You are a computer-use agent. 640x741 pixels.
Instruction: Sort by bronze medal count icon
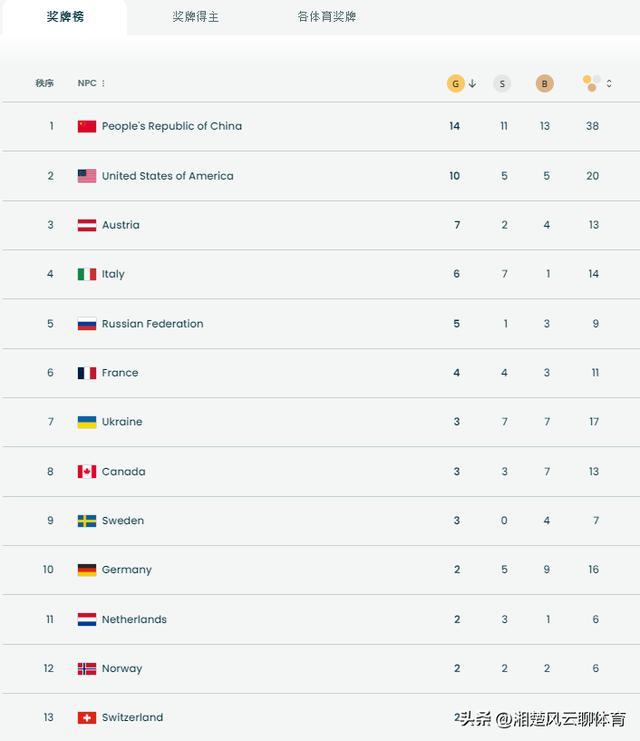coord(544,84)
